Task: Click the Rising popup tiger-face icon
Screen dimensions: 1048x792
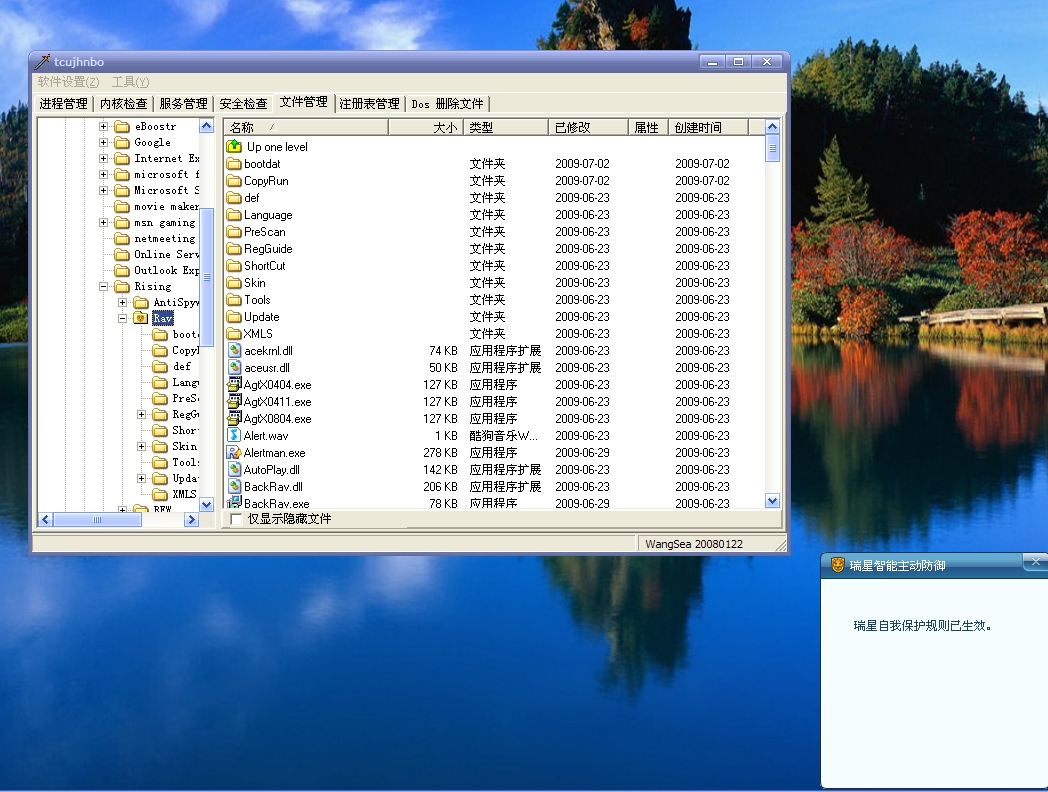Action: coord(837,565)
